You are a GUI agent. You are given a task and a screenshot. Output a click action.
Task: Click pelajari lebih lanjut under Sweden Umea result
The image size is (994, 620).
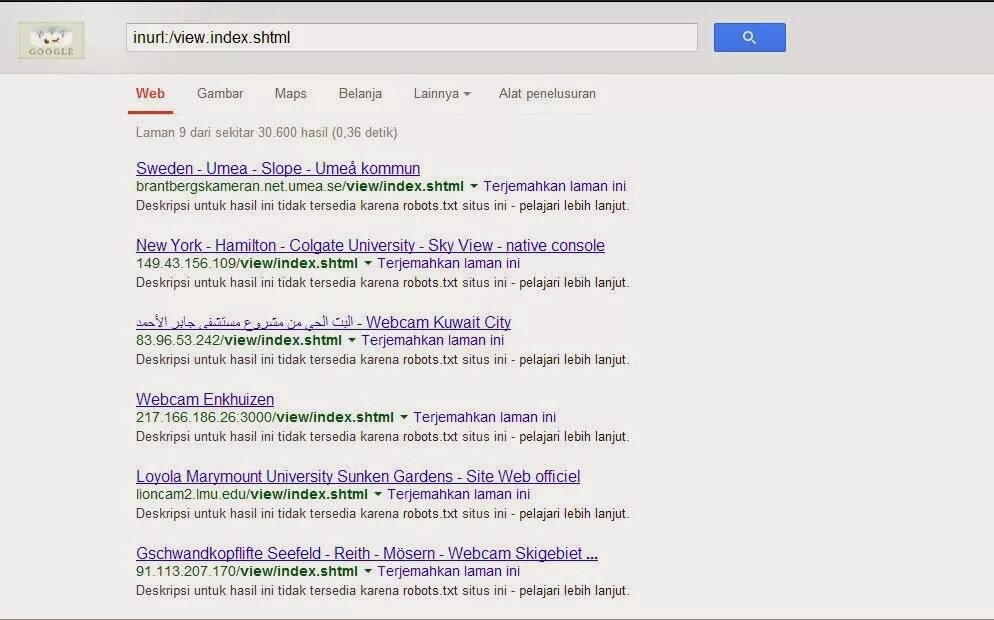point(573,205)
